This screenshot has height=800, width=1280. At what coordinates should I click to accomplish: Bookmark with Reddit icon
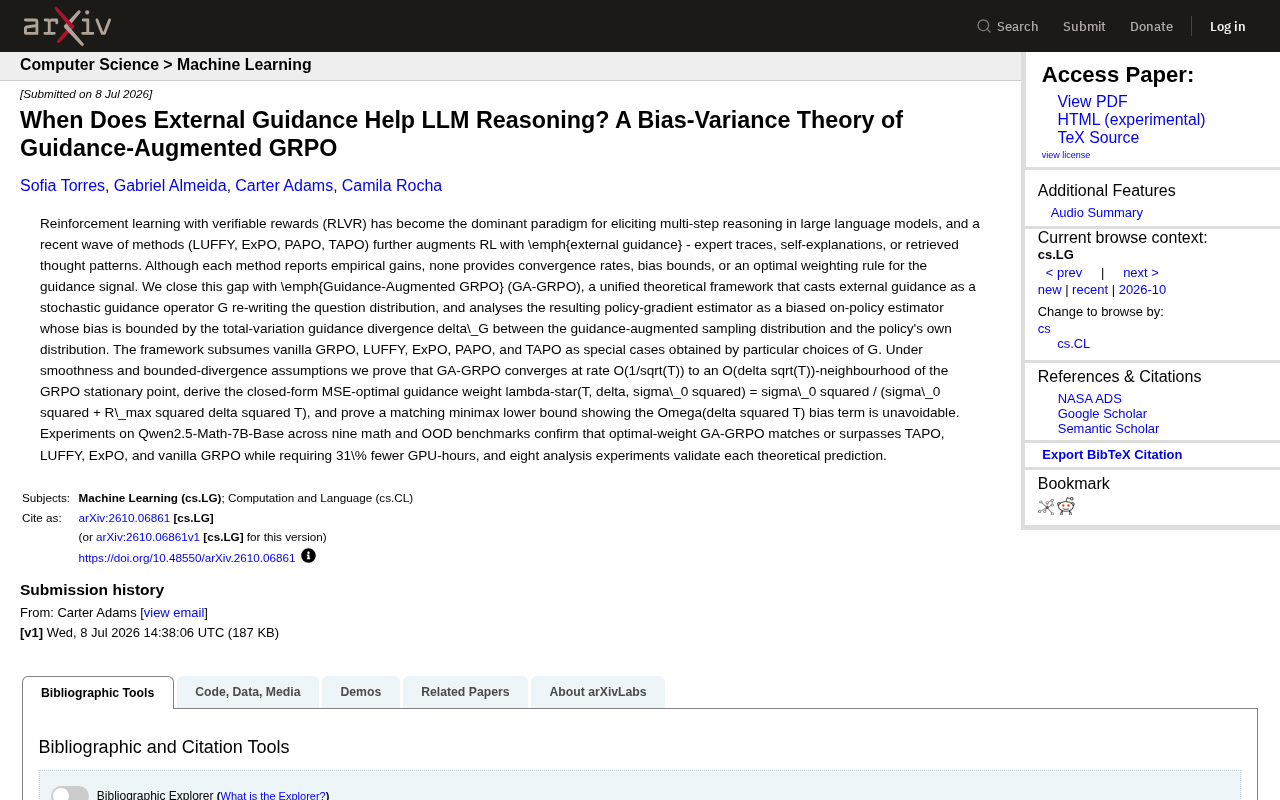(1066, 506)
